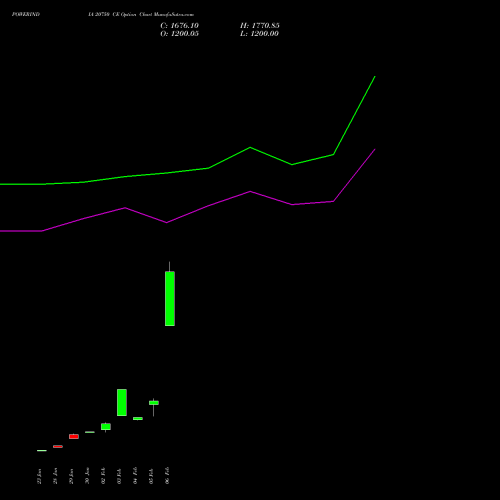500x500 pixels.
Task: Click the open value O: 1200.05
Action: [x=180, y=33]
